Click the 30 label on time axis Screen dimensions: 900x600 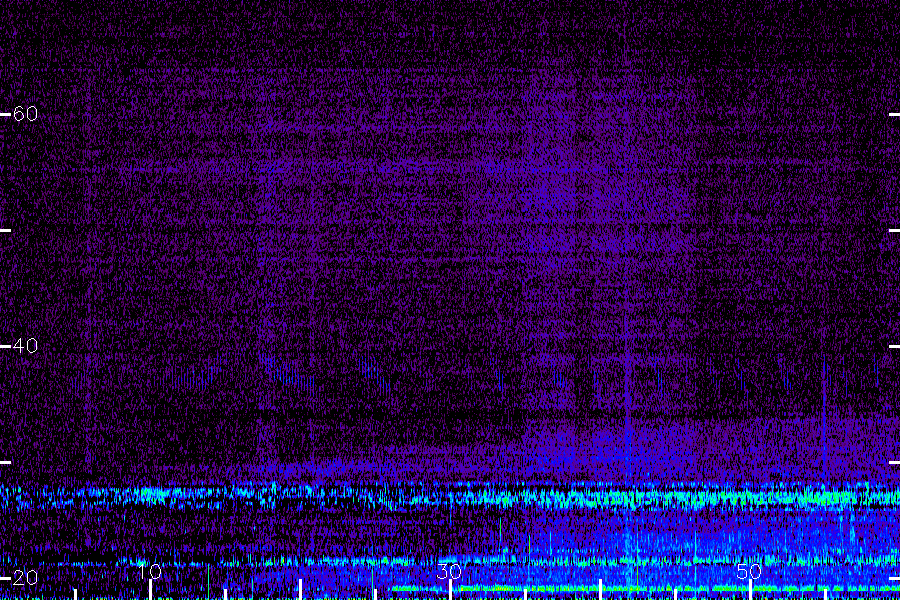tap(449, 572)
